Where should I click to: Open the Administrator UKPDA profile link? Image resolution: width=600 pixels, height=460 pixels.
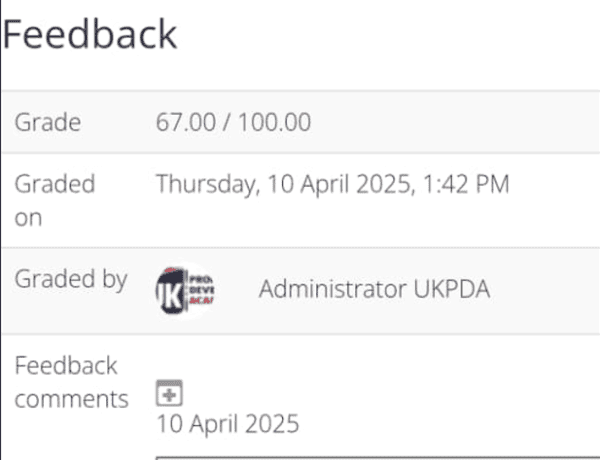374,289
